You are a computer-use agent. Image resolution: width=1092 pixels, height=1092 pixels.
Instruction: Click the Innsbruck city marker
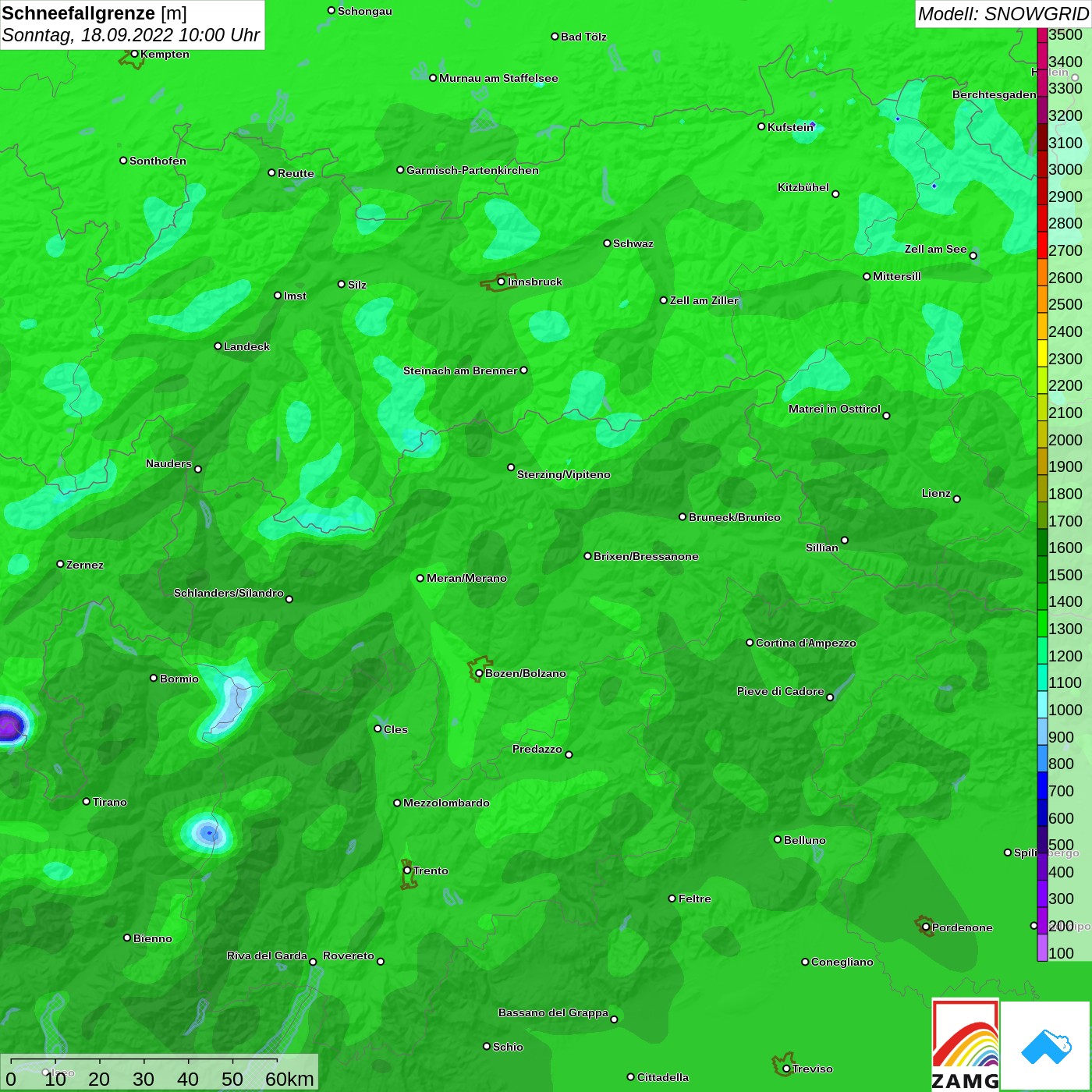501,282
